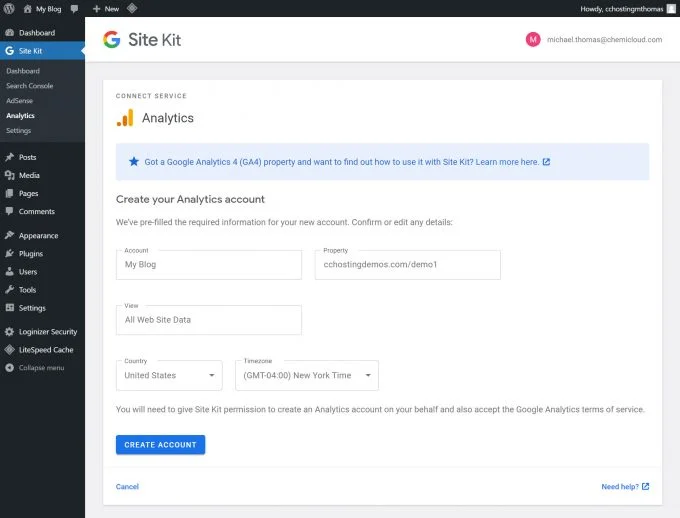Click into the Property field
This screenshot has width=680, height=518.
(408, 265)
